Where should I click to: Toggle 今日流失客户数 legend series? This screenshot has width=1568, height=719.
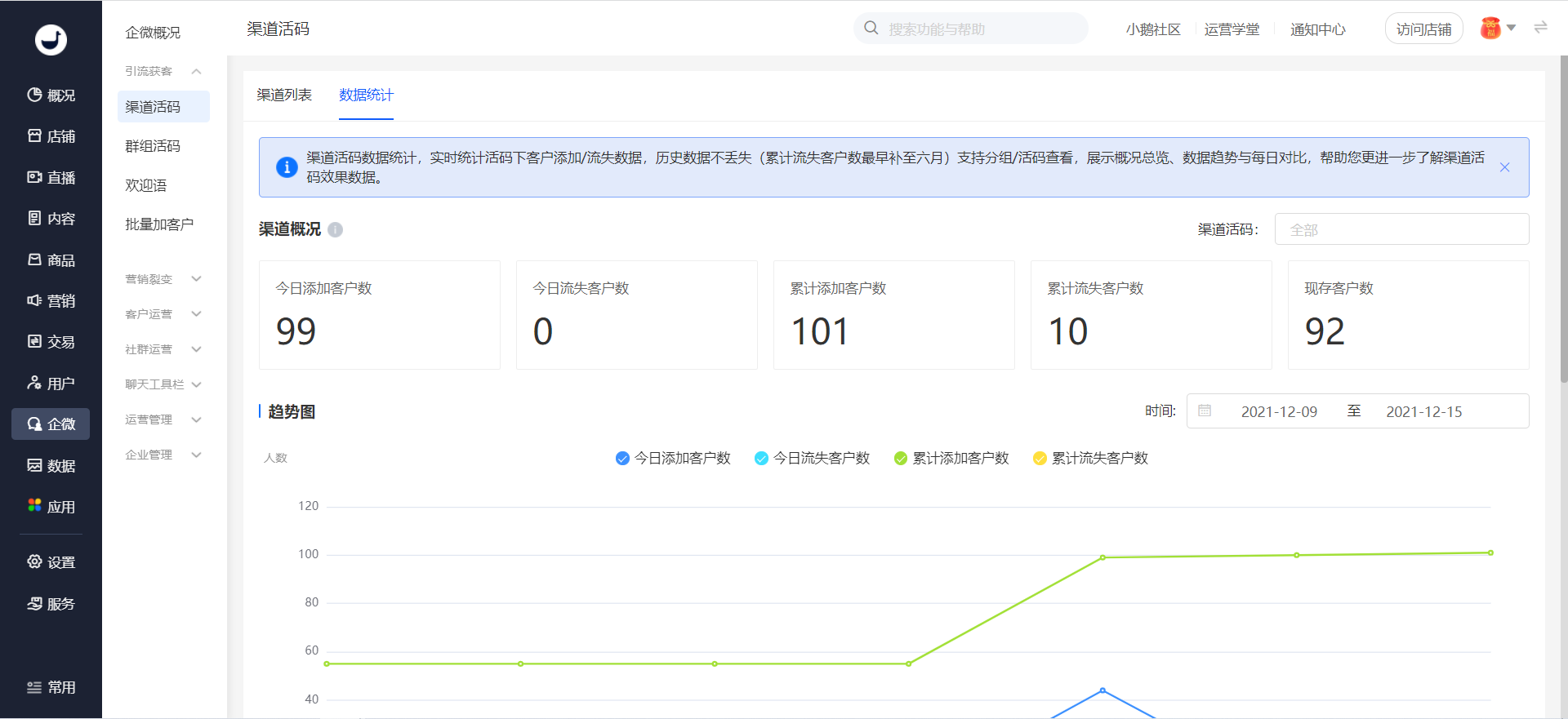[812, 459]
